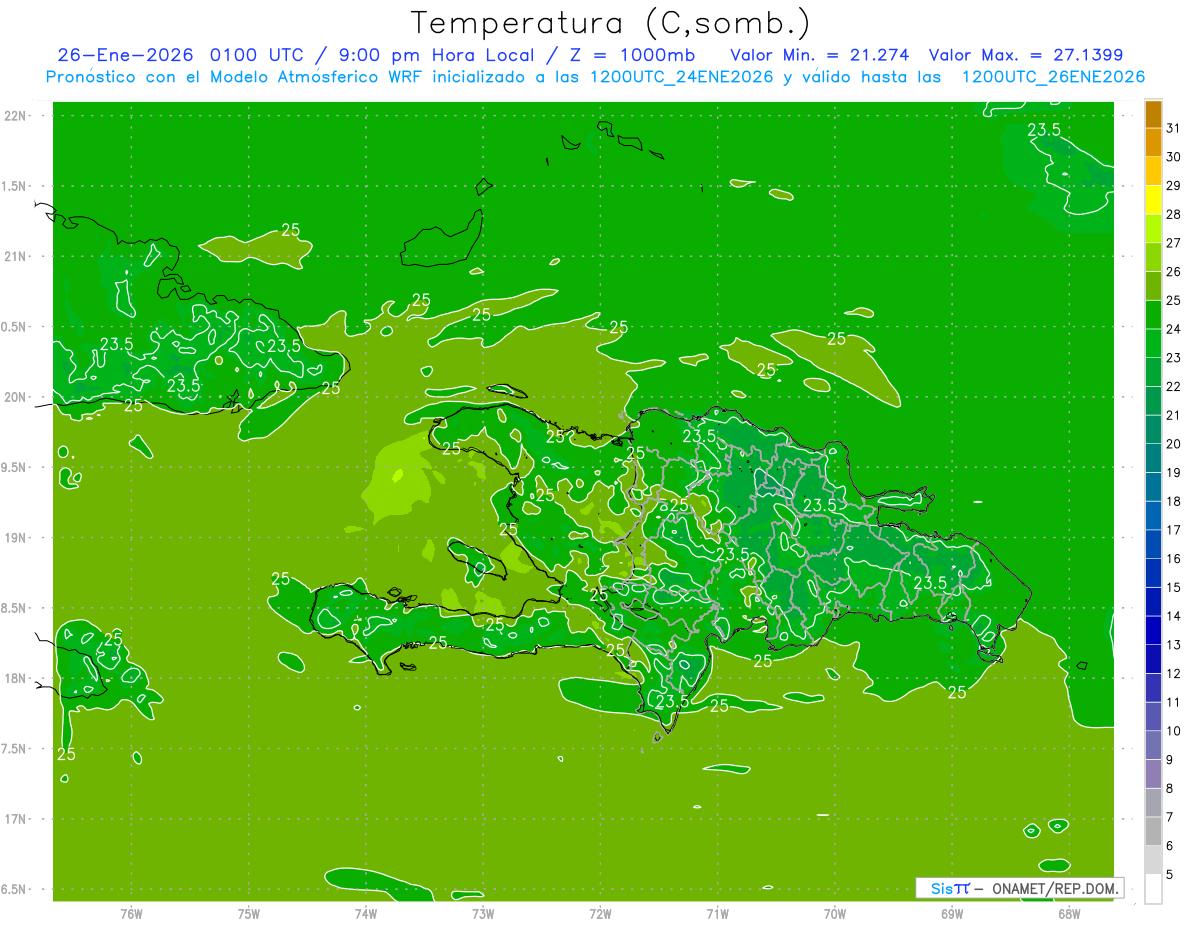
Task: Click legend value '5' on color scale
Action: click(x=1170, y=874)
